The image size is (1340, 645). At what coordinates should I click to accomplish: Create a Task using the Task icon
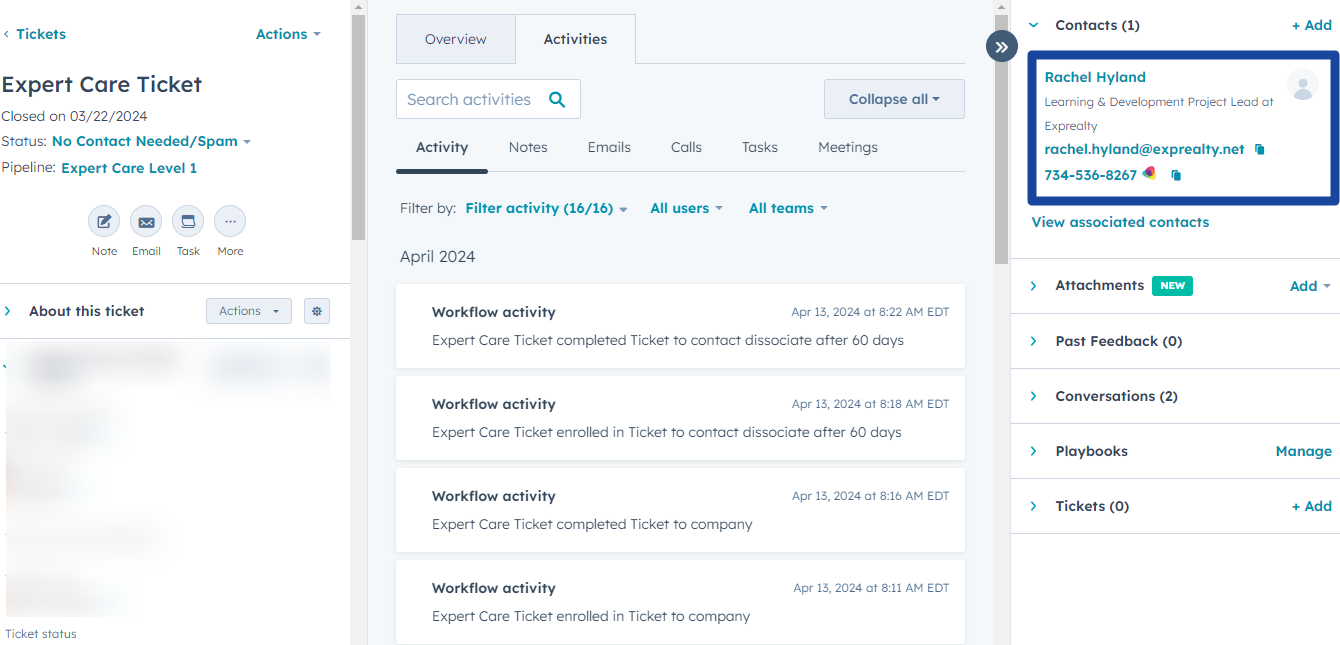pos(188,222)
